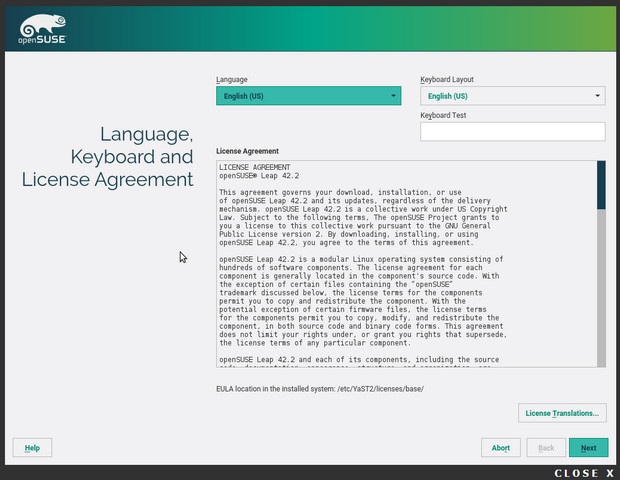Click the Language field label
Screen dimensions: 620x480
point(232,79)
